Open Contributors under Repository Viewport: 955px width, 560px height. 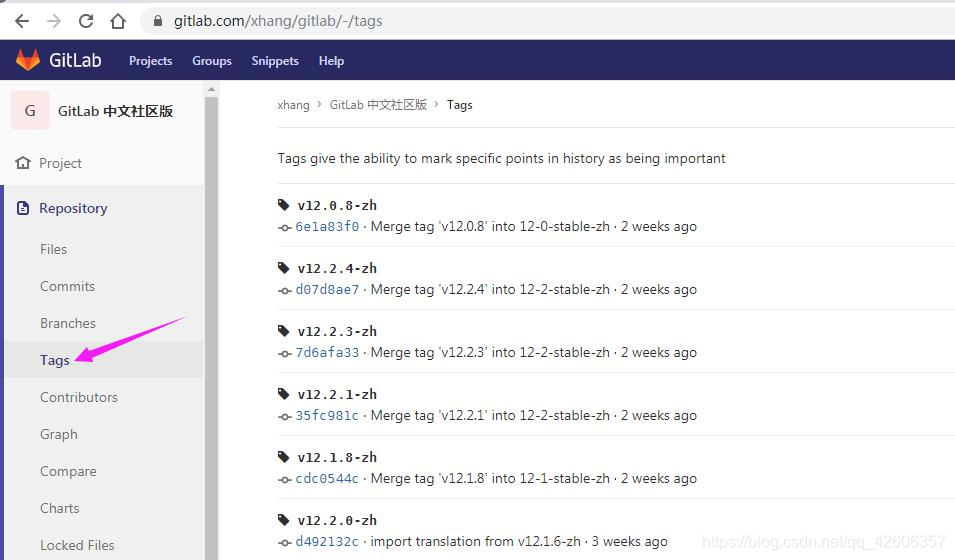tap(79, 397)
